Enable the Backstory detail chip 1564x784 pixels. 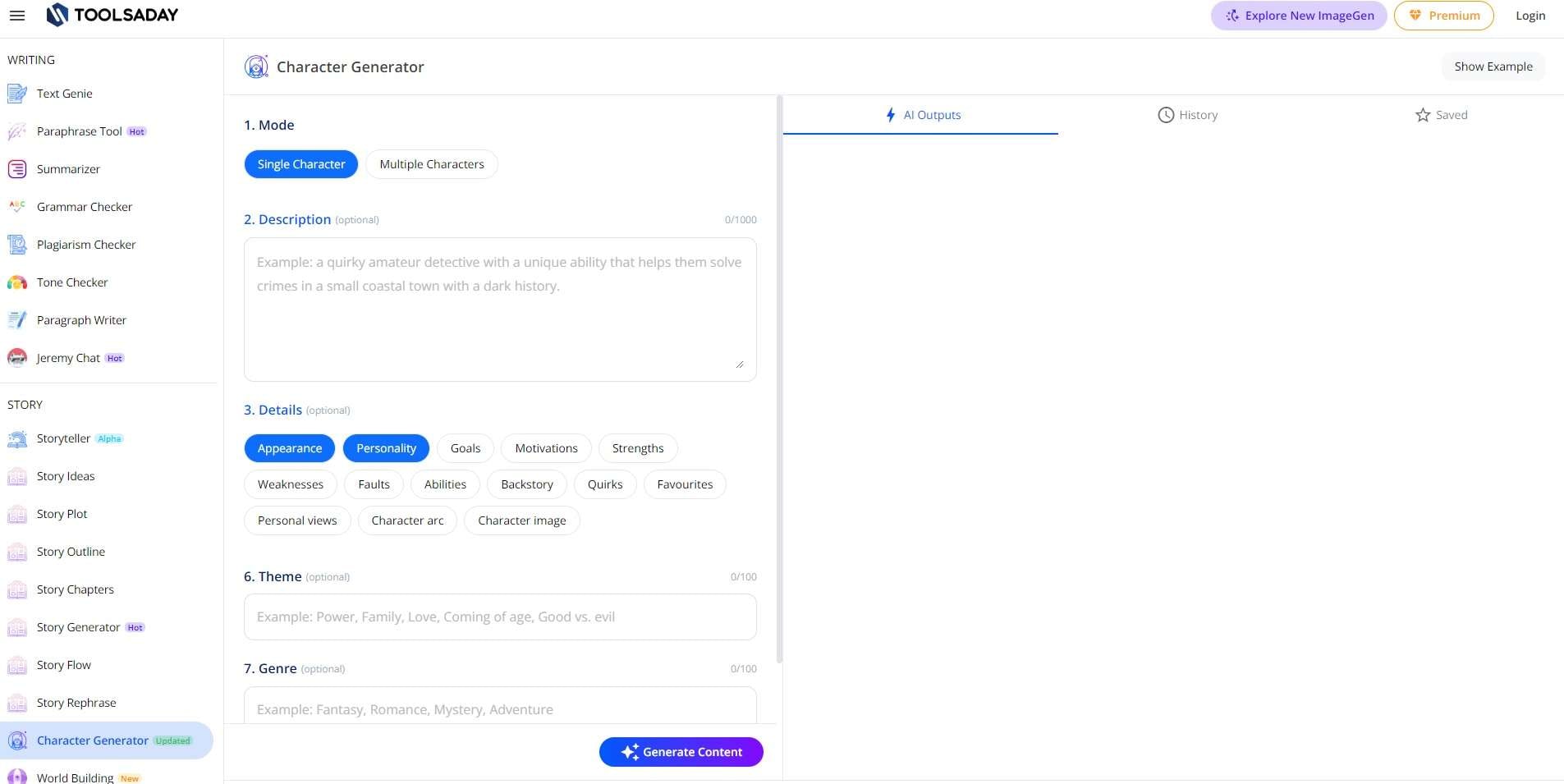[x=527, y=484]
